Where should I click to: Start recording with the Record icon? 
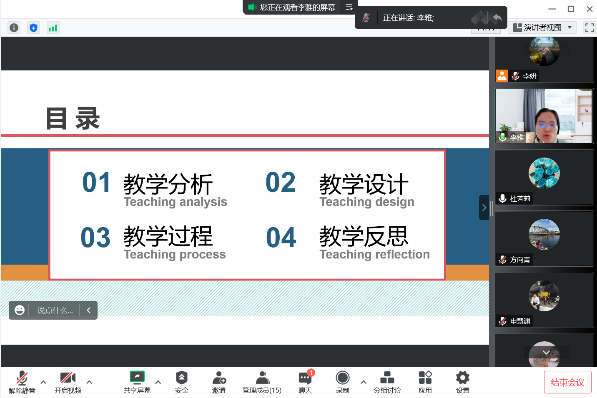342,382
